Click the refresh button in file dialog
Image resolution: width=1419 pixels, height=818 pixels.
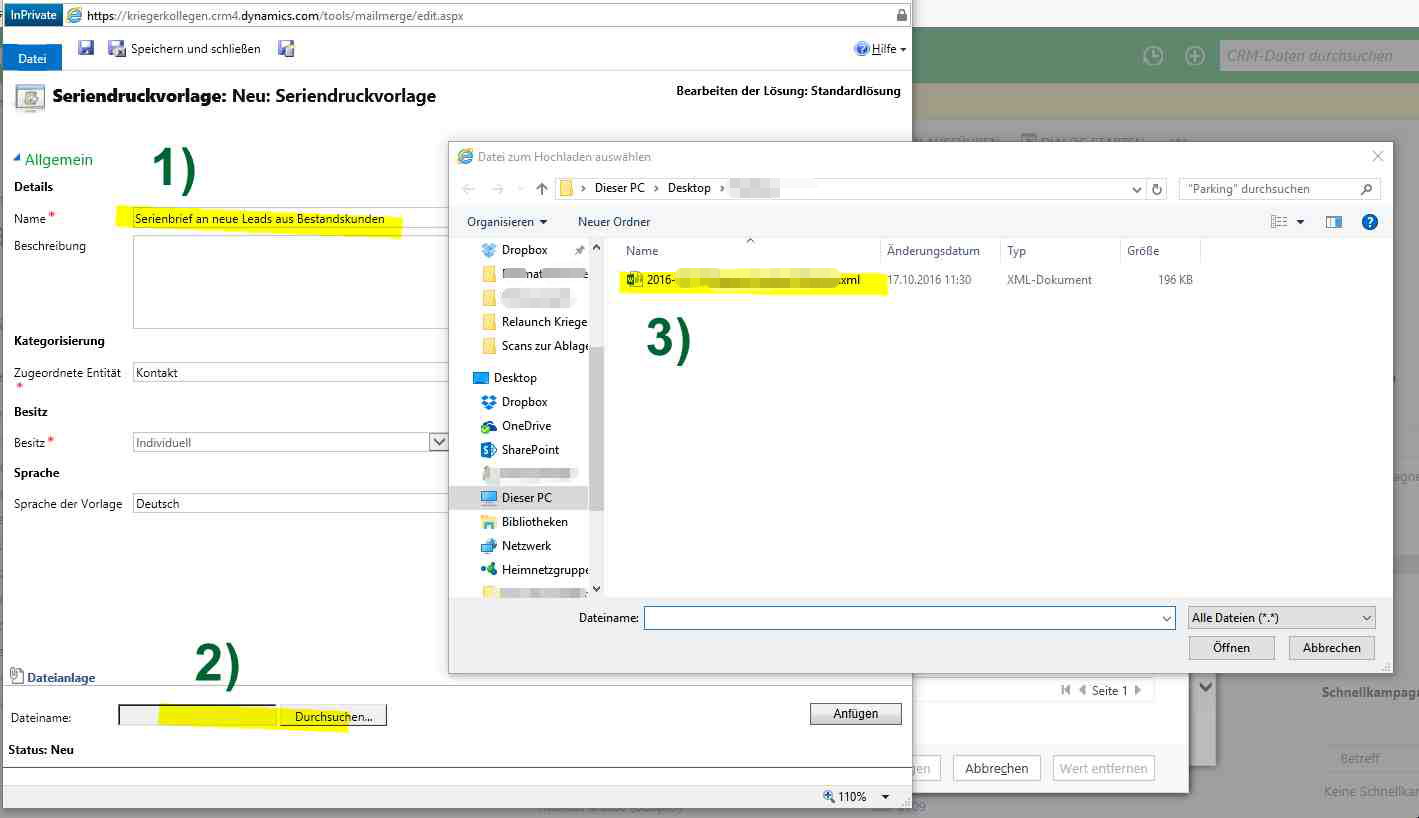(x=1158, y=189)
